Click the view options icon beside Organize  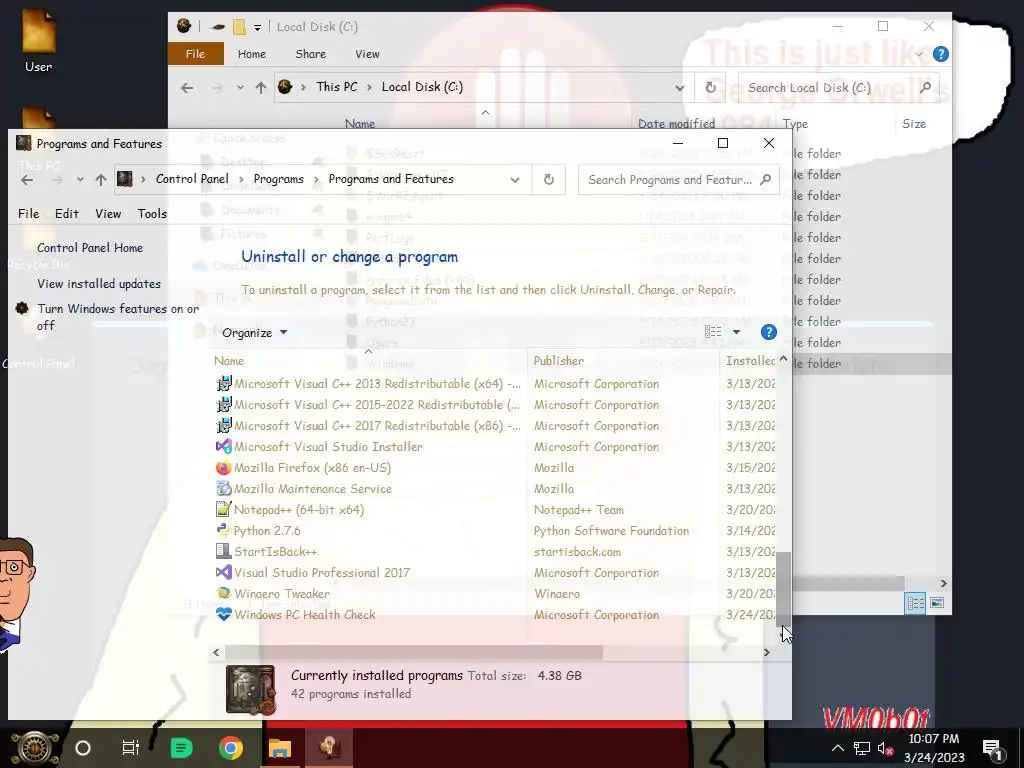pyautogui.click(x=713, y=332)
